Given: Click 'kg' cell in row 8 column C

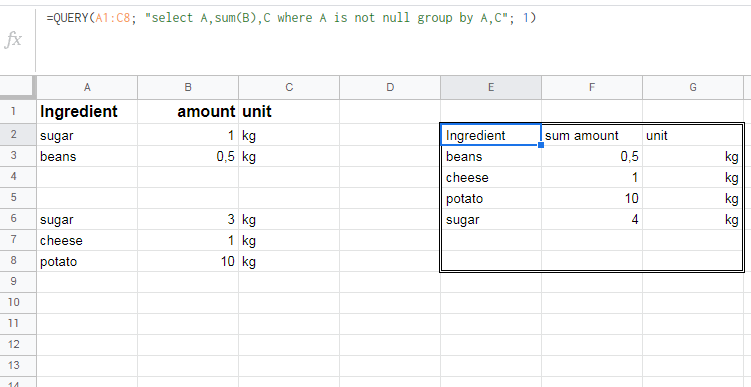Looking at the screenshot, I should tap(289, 262).
